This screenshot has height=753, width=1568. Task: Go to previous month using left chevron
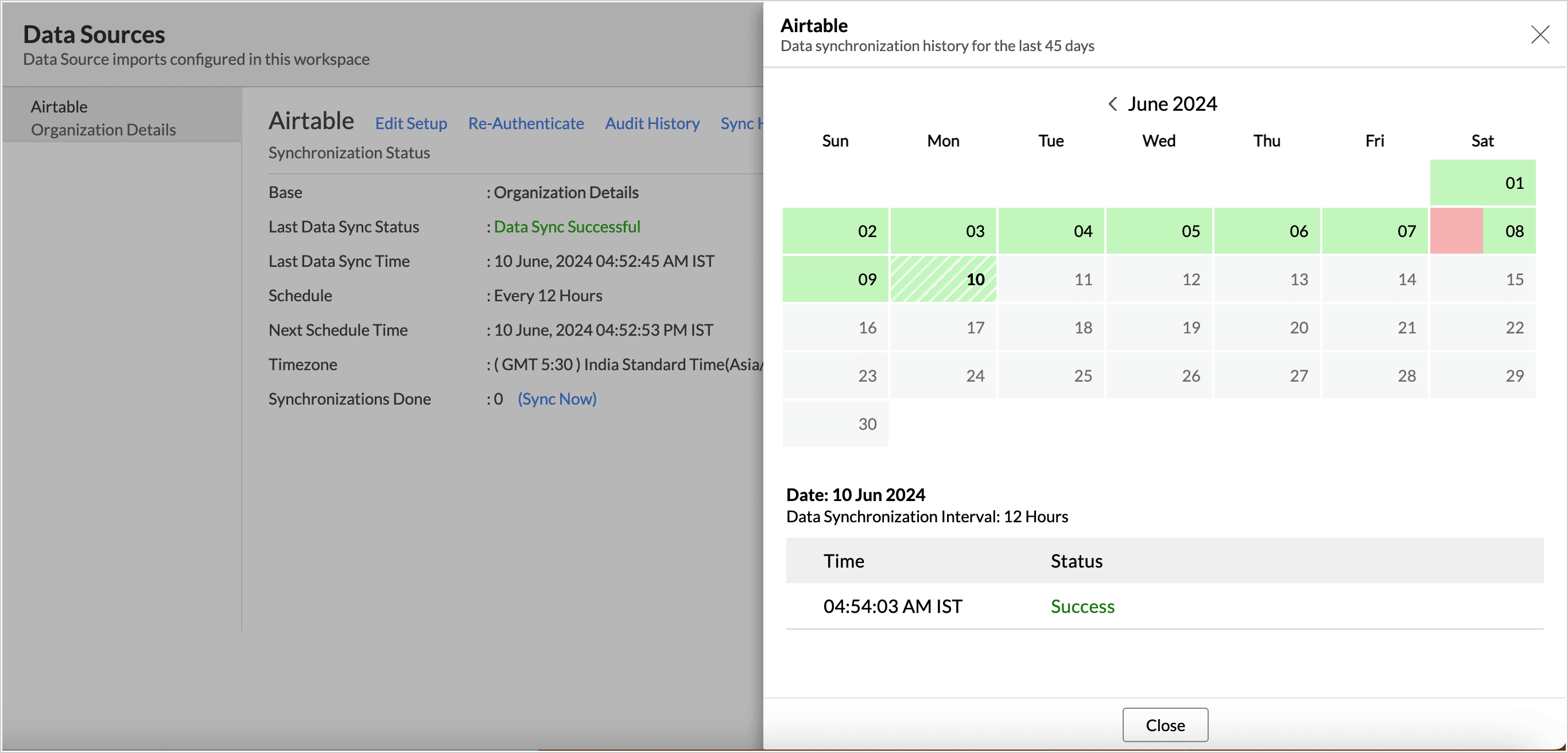(x=1112, y=104)
